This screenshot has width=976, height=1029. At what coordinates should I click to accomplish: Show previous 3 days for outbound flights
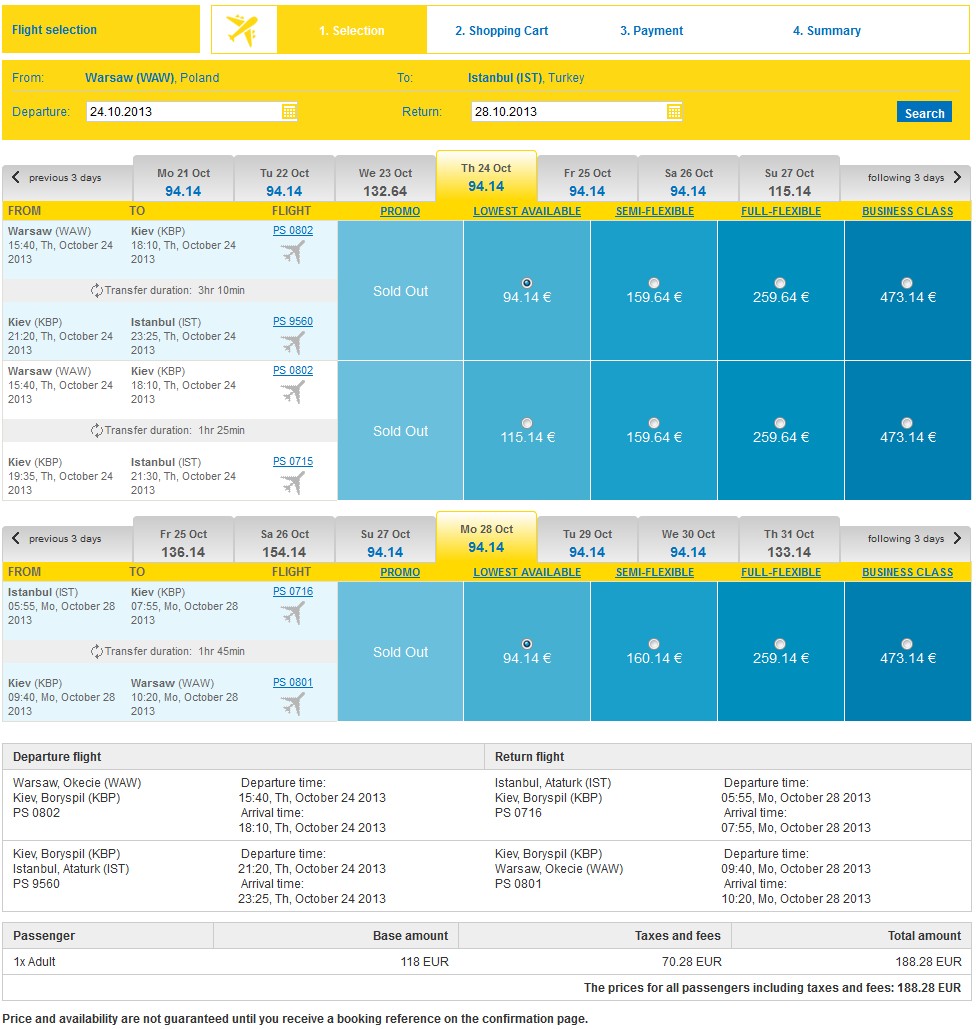pos(56,177)
